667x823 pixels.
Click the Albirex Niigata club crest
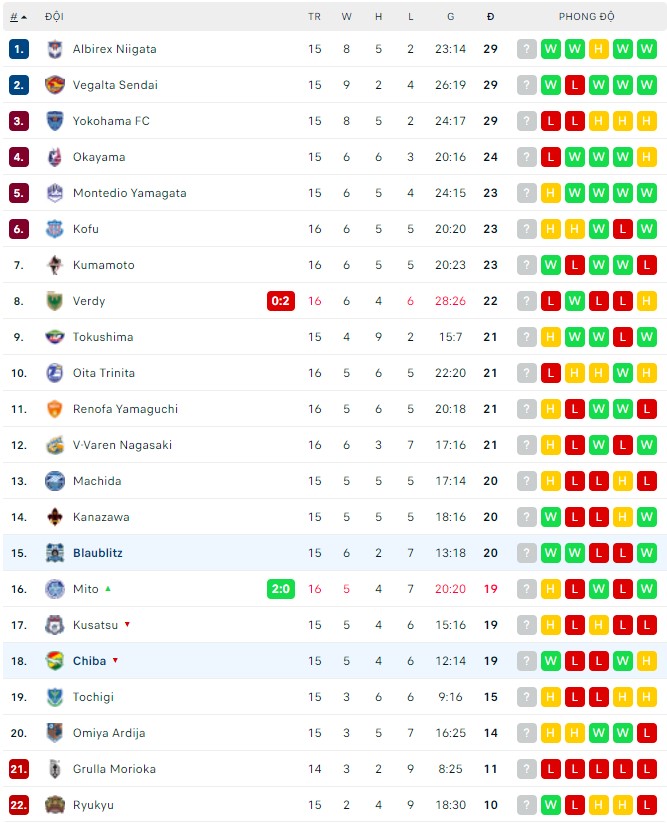[53, 48]
